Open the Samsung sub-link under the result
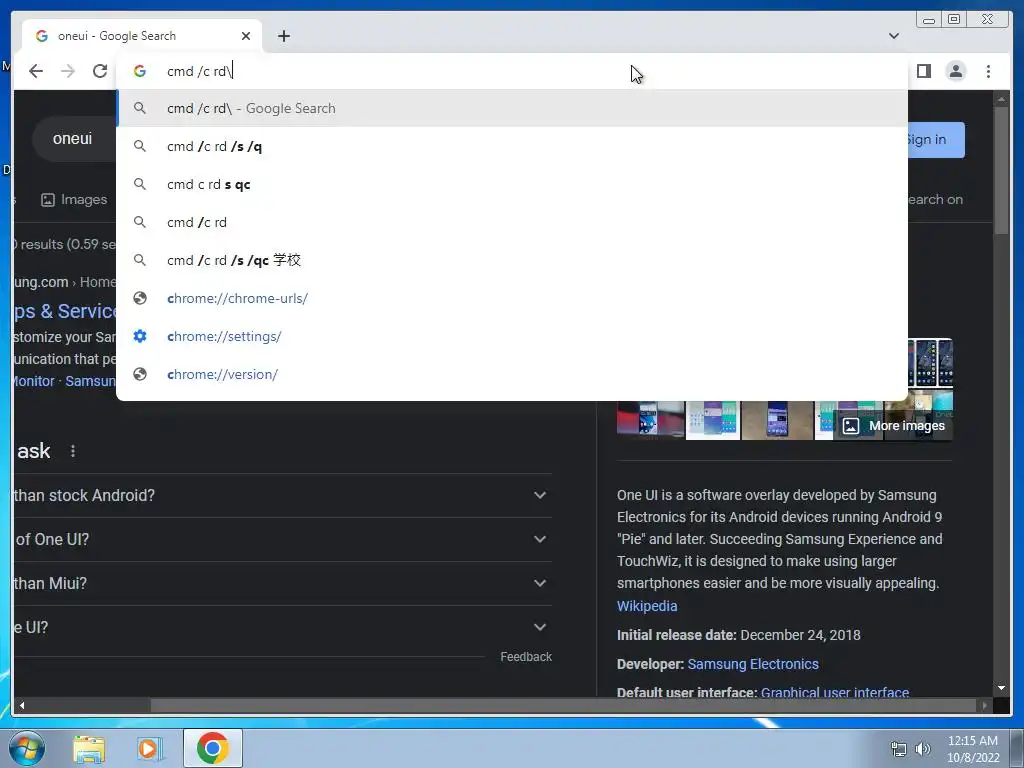 coord(91,381)
